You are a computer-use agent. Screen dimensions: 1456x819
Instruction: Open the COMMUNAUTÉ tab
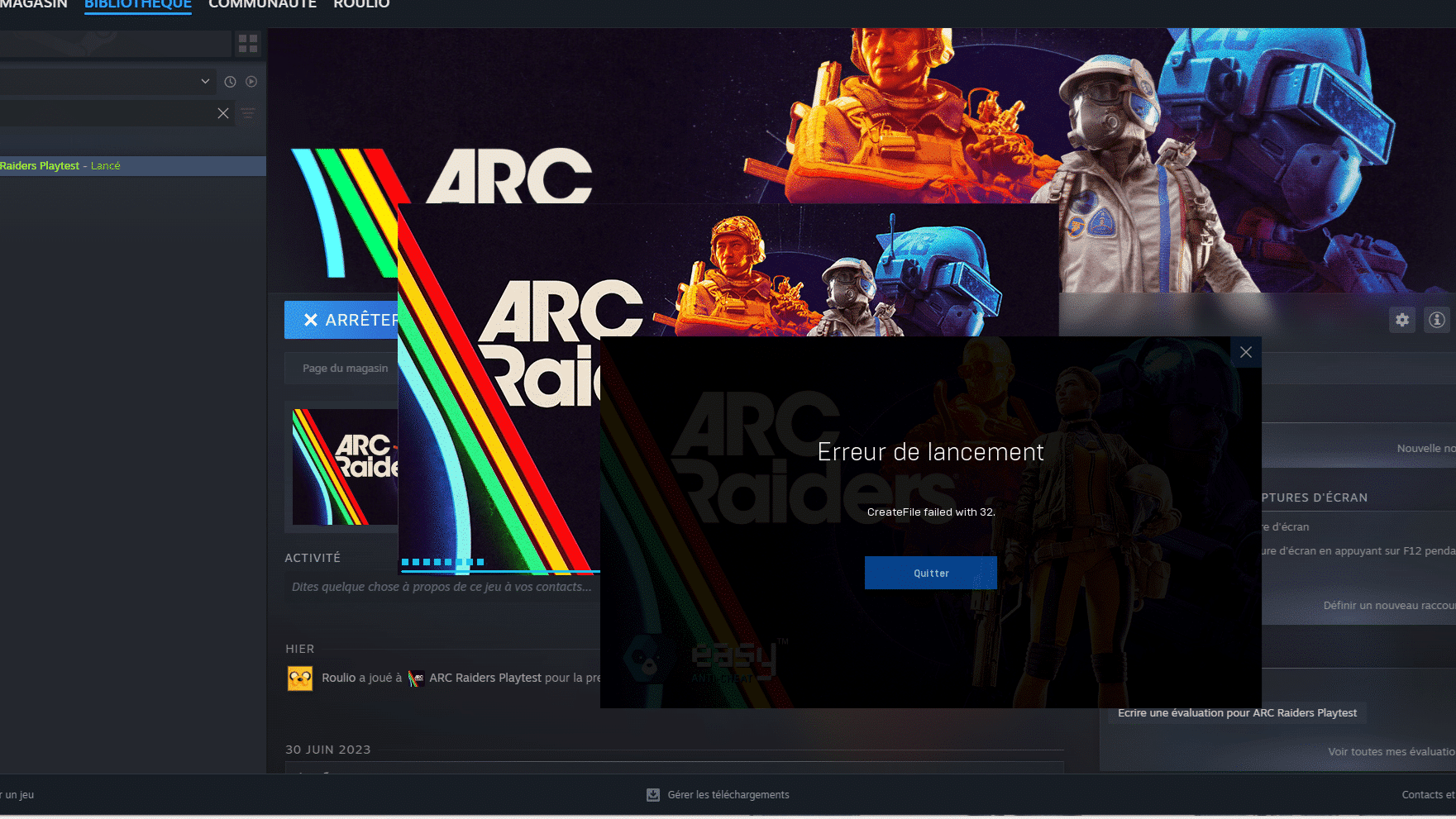coord(262,5)
